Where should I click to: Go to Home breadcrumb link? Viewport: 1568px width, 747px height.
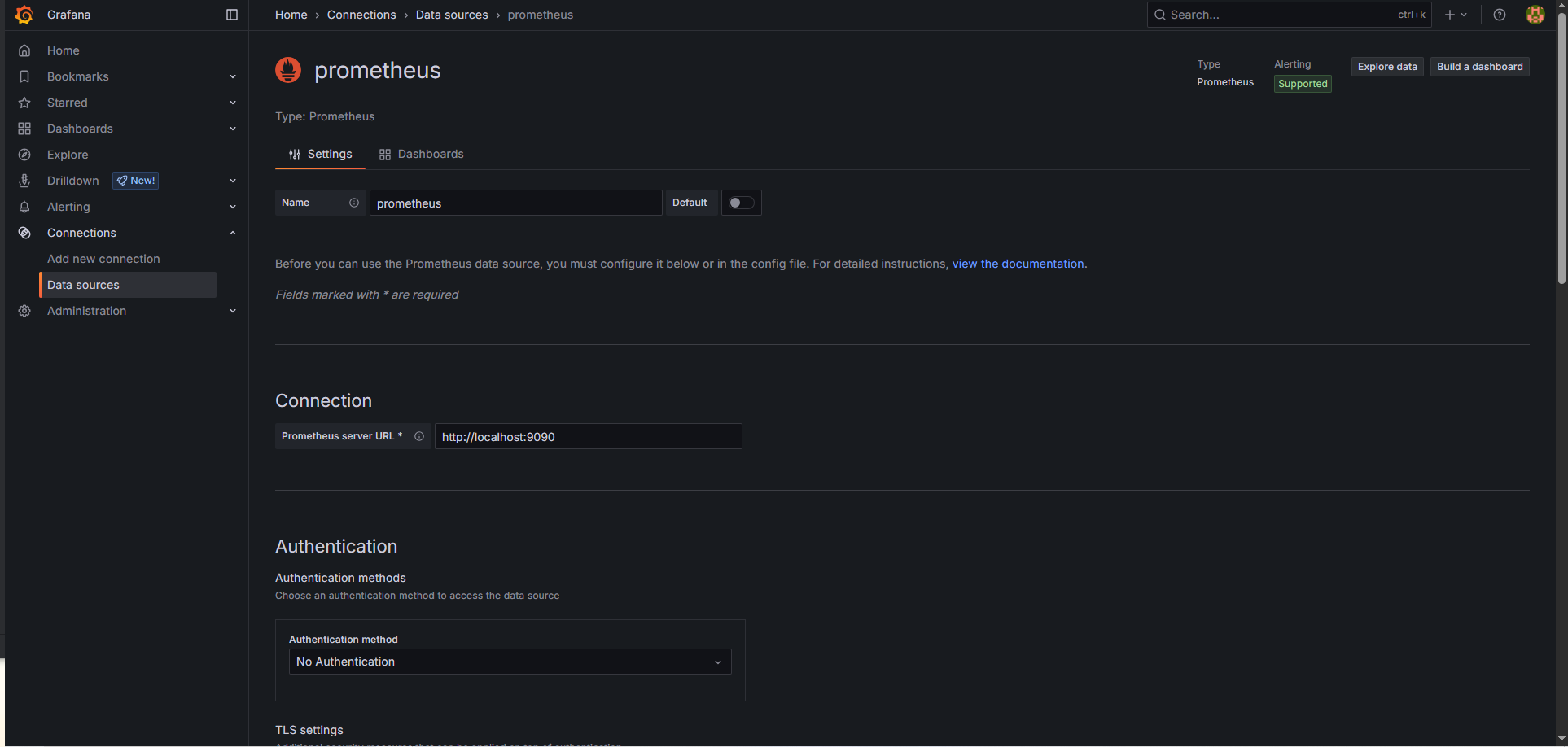click(291, 15)
